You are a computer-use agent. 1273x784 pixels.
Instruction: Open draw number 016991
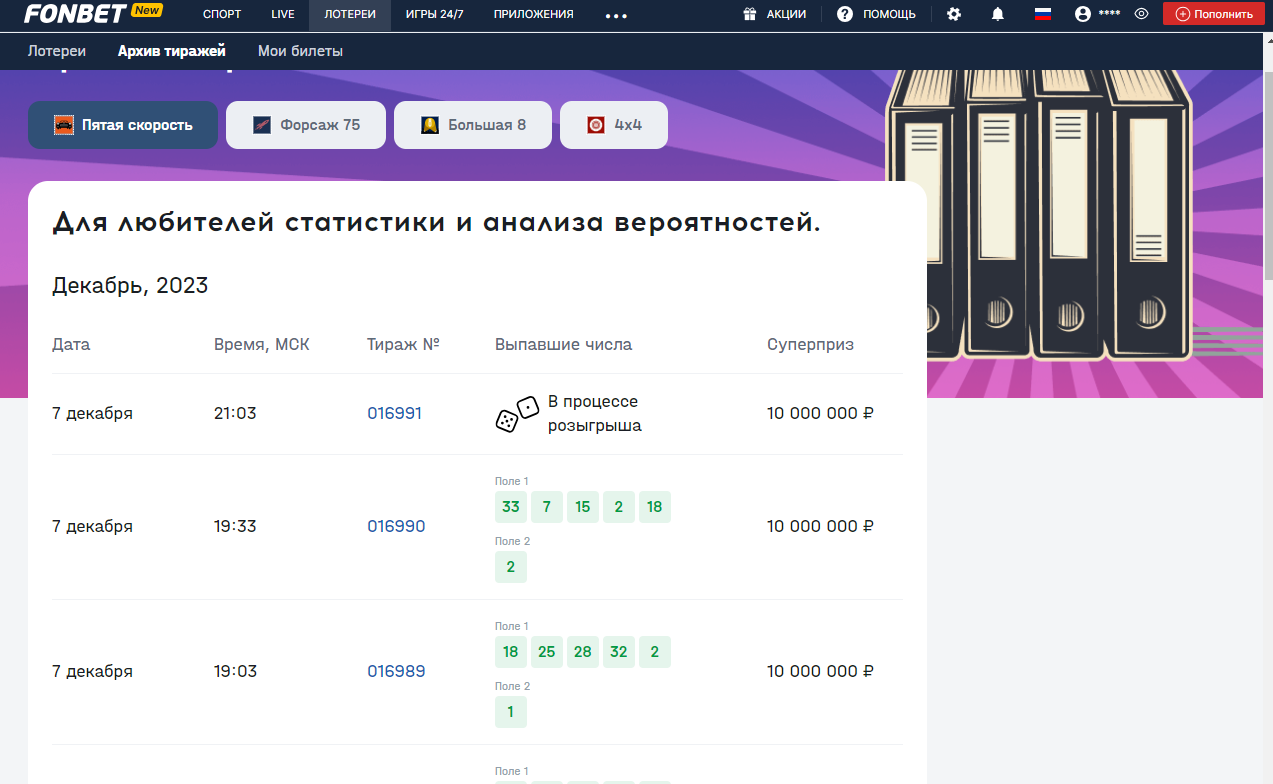pyautogui.click(x=395, y=413)
